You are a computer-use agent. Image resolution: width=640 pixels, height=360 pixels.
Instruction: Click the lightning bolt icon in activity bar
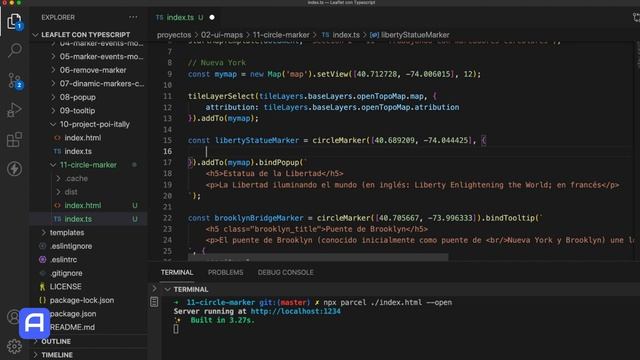click(x=14, y=169)
